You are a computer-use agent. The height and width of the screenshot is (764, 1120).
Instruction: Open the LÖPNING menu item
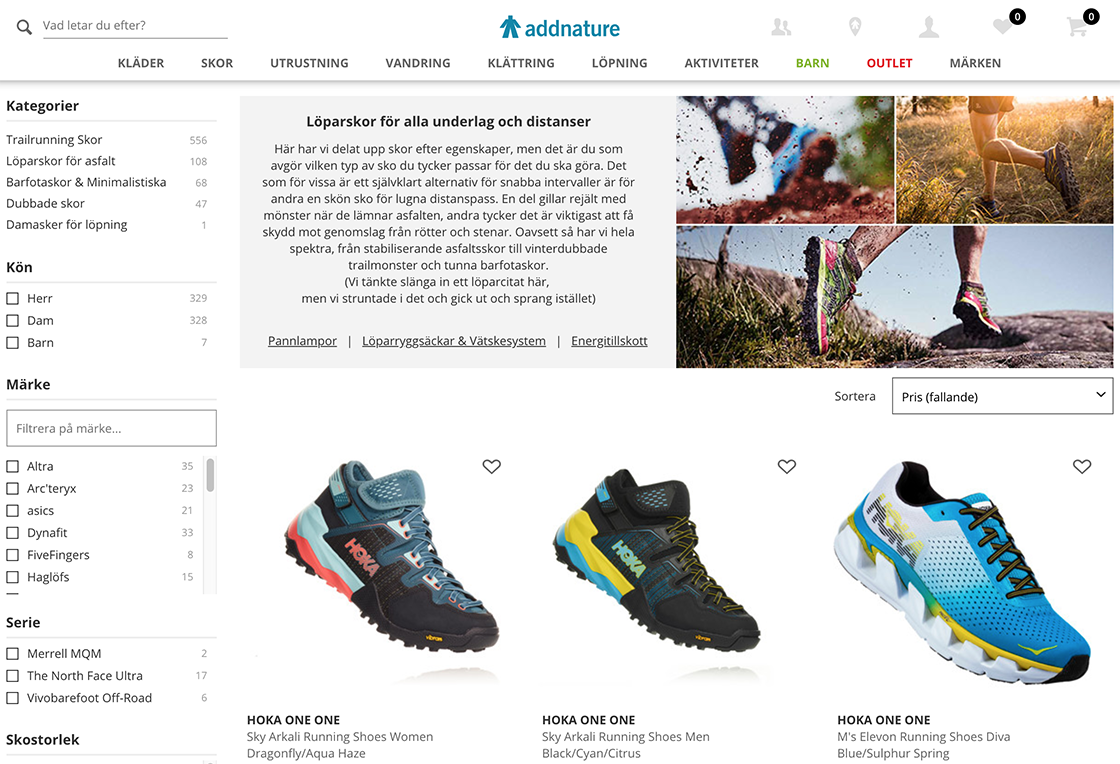[x=619, y=63]
